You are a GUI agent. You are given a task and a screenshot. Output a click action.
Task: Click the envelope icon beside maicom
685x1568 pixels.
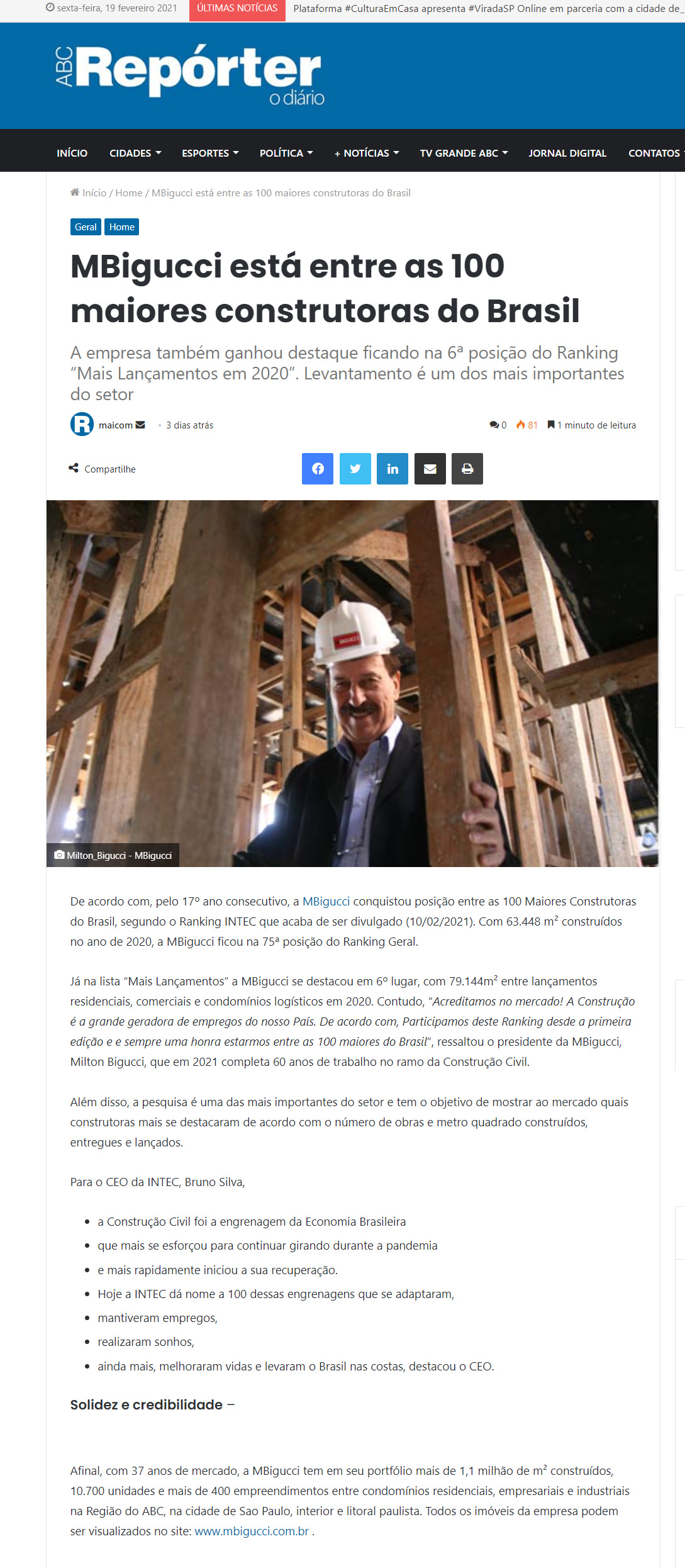click(x=140, y=425)
